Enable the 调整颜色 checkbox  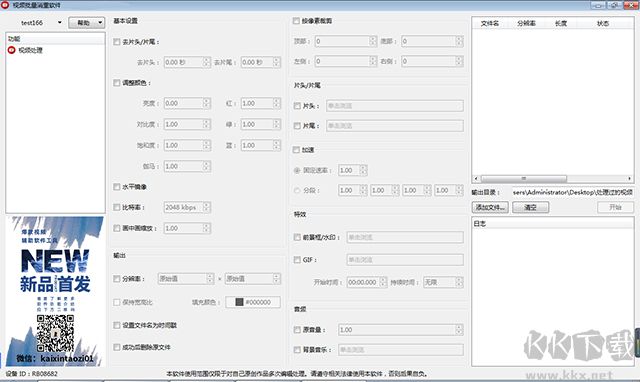tap(117, 83)
